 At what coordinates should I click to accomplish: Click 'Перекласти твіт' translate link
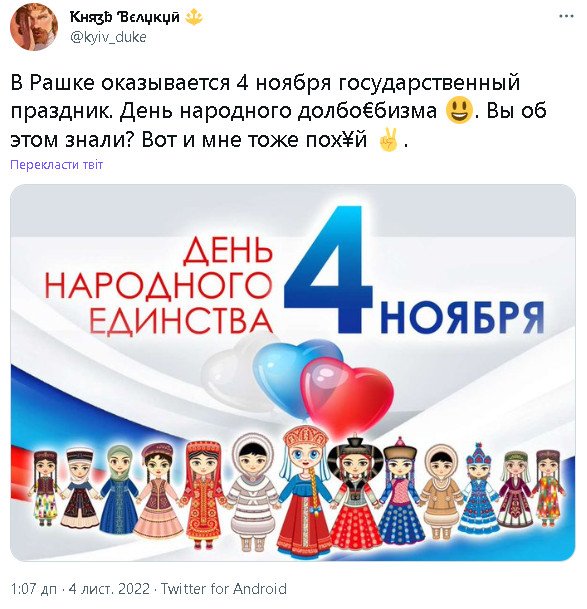click(56, 165)
